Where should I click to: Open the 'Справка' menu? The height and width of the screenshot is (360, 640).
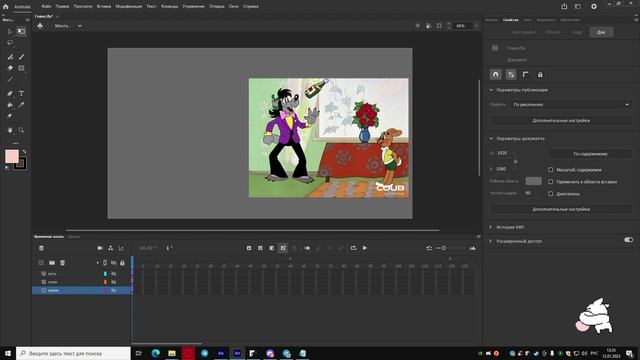(251, 7)
